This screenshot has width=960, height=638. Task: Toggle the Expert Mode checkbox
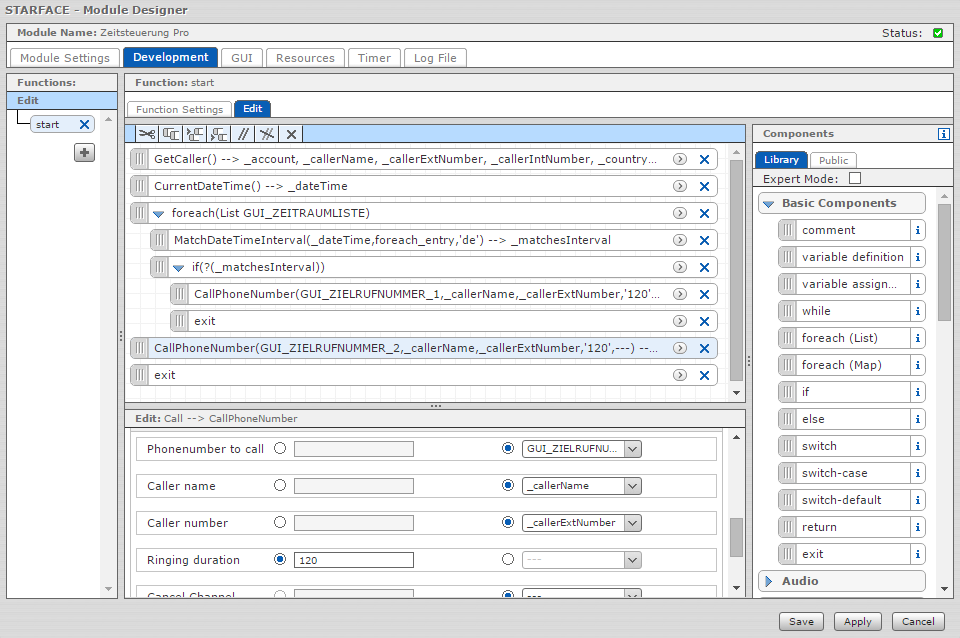coord(854,179)
